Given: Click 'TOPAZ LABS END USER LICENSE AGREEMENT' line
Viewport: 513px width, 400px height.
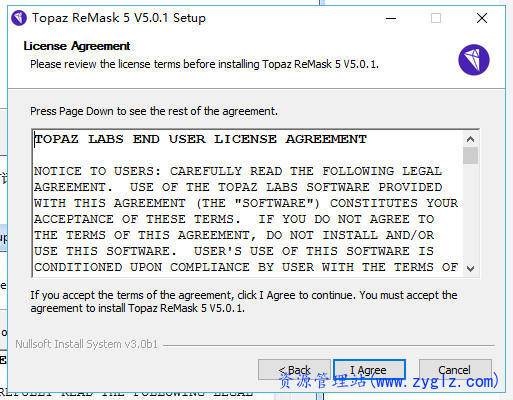Looking at the screenshot, I should (200, 139).
